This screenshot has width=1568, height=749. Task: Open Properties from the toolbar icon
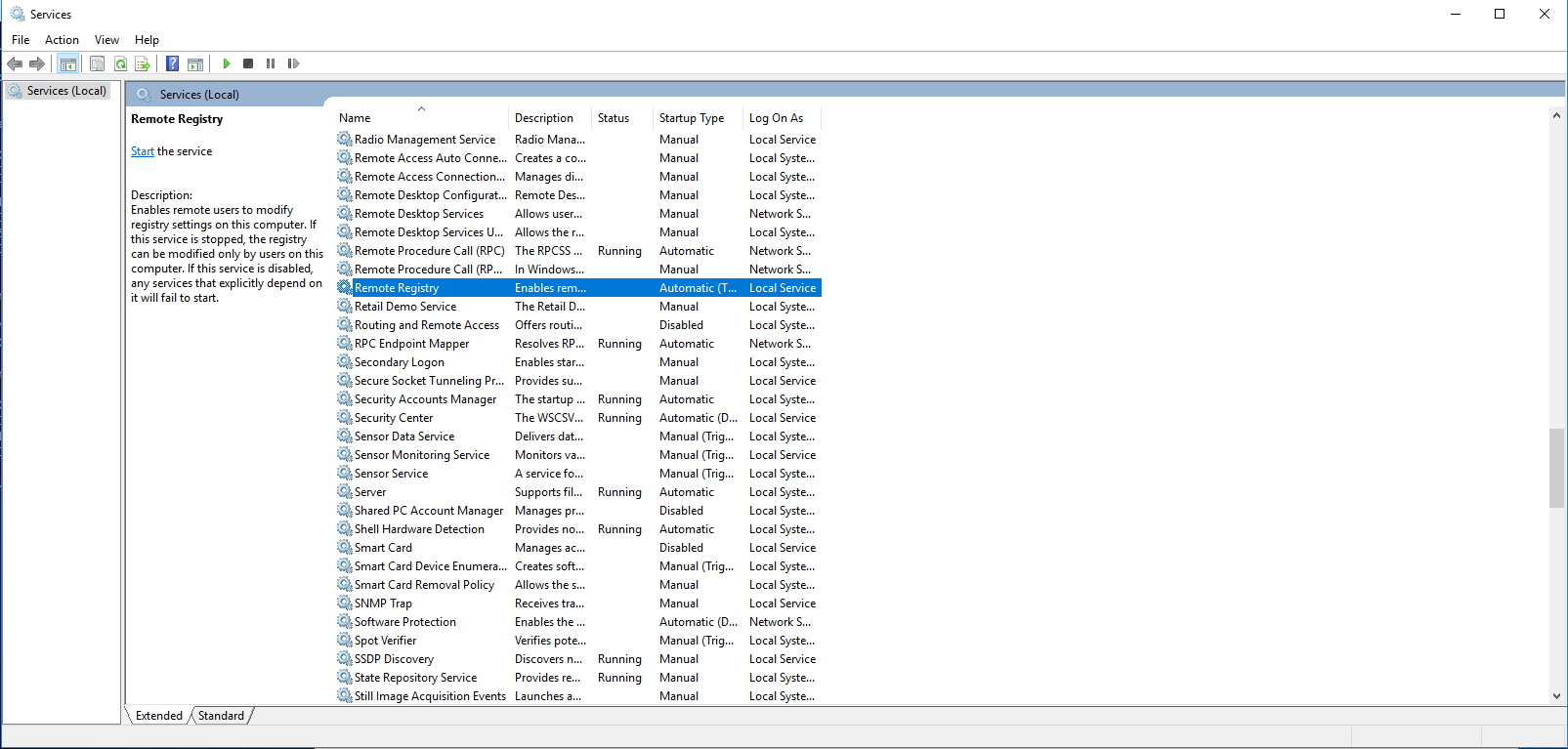tap(97, 63)
